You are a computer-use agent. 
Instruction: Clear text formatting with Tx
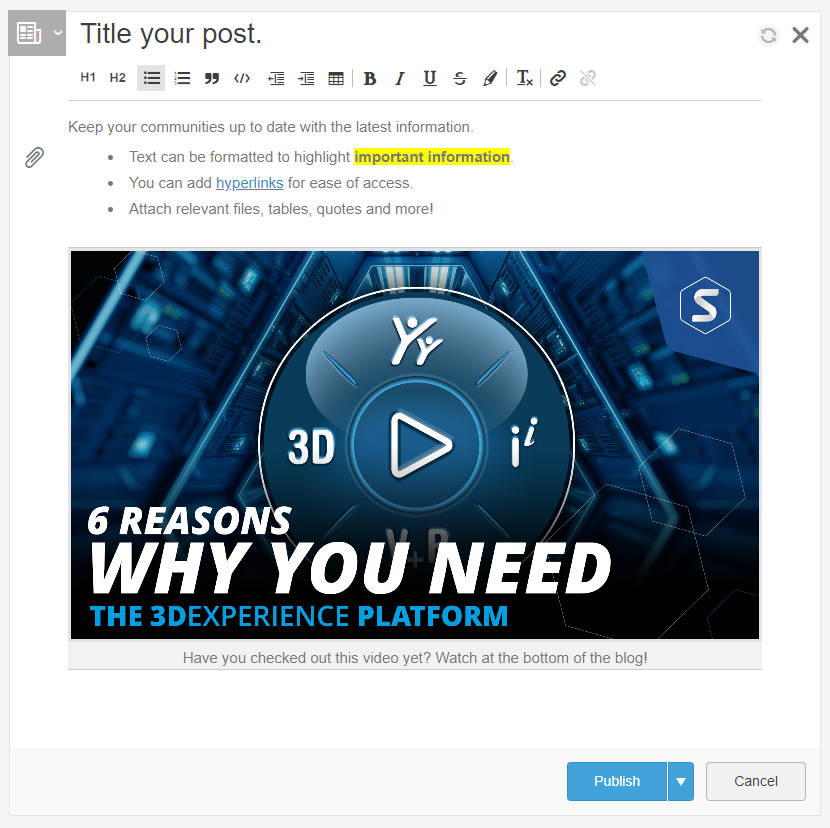[x=524, y=77]
